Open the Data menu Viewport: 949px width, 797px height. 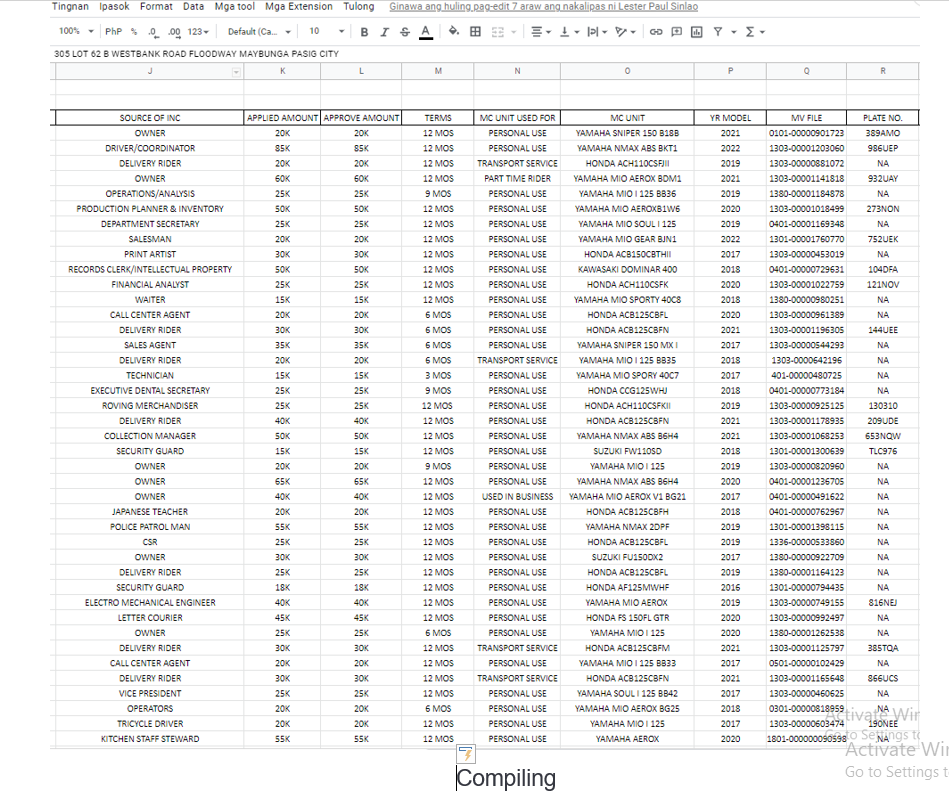tap(193, 7)
